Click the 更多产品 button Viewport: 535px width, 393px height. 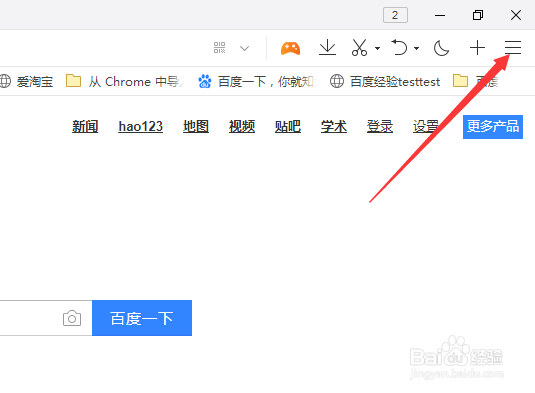click(x=493, y=127)
